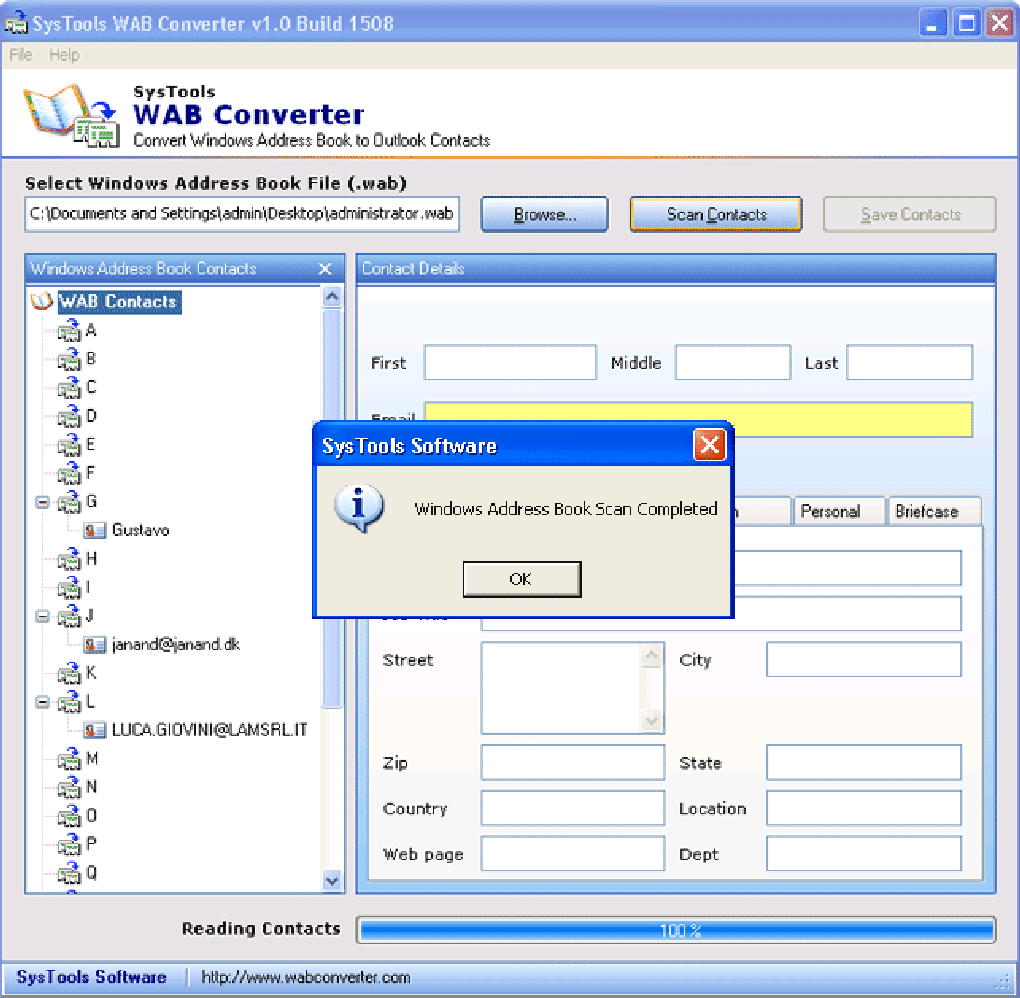Click the State field
Viewport: 1020px width, 998px height.
pos(863,762)
